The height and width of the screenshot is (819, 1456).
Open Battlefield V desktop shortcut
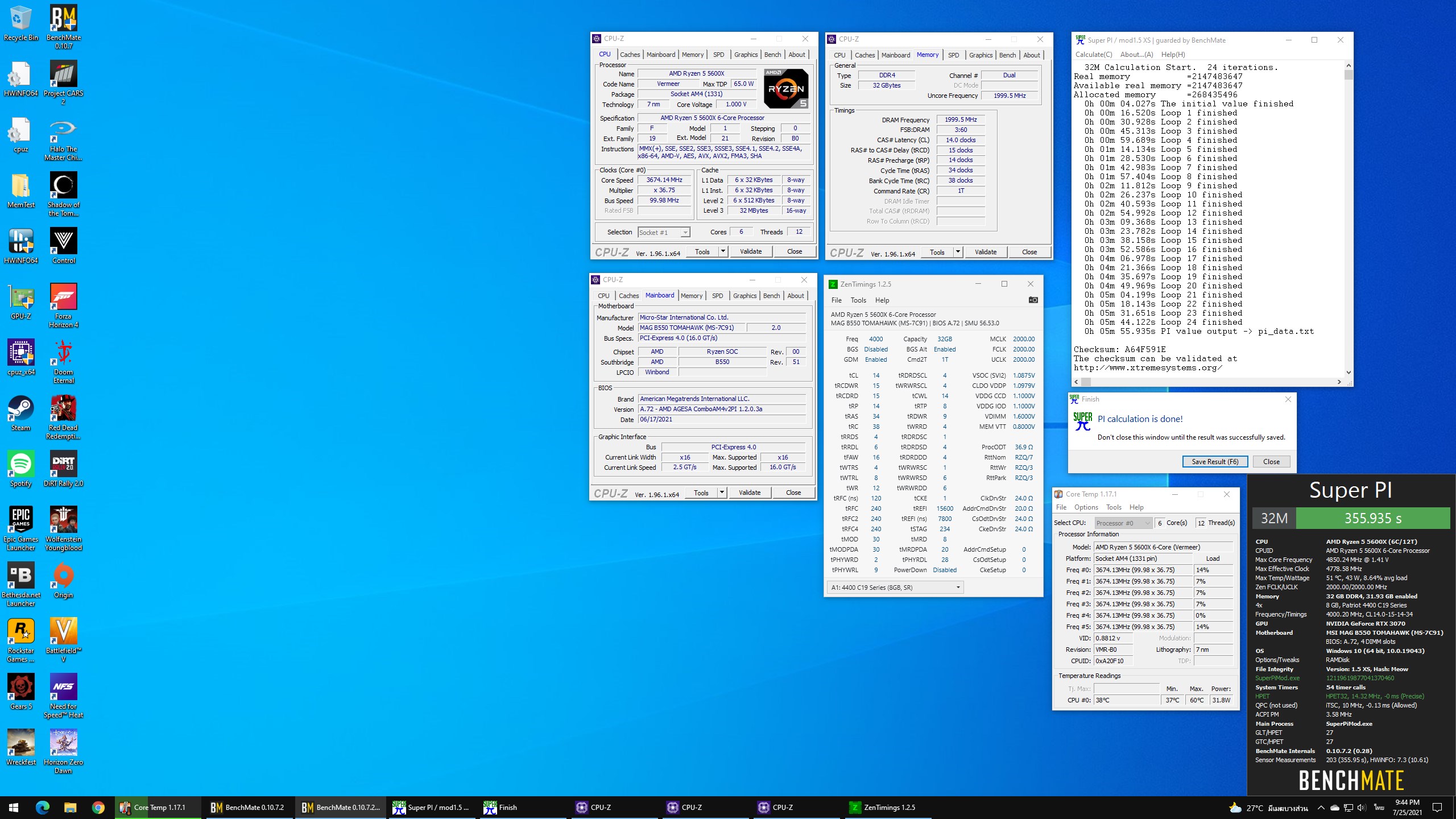tap(64, 640)
